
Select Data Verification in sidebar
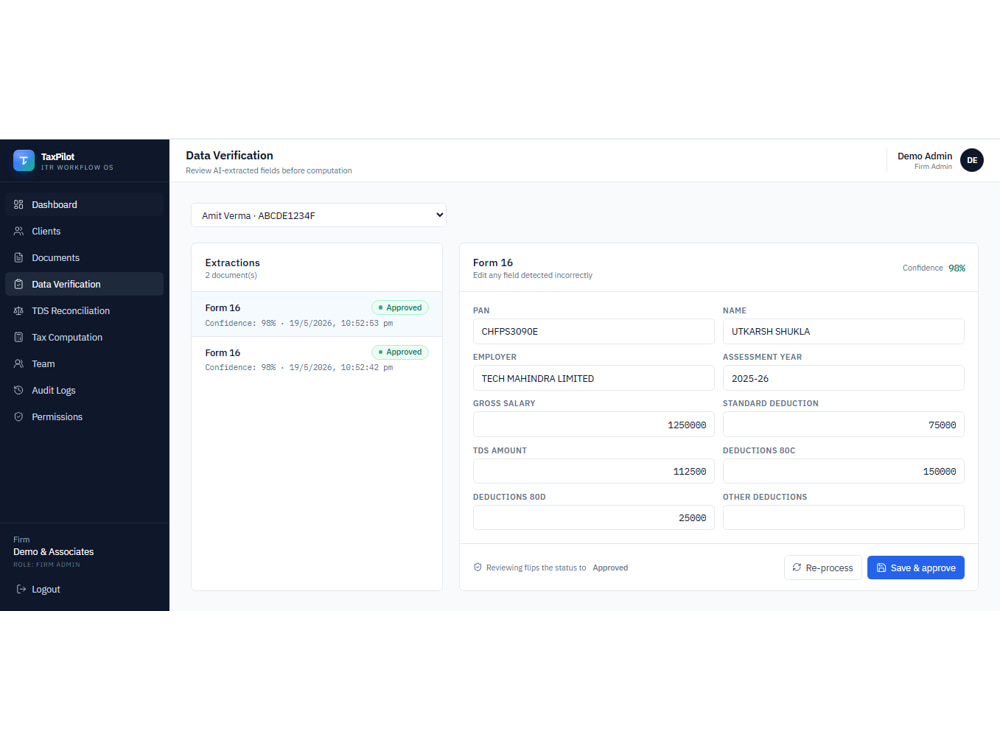coord(84,284)
